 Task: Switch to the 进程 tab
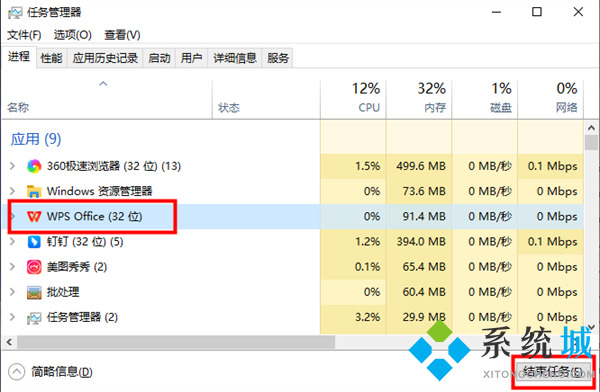19,57
